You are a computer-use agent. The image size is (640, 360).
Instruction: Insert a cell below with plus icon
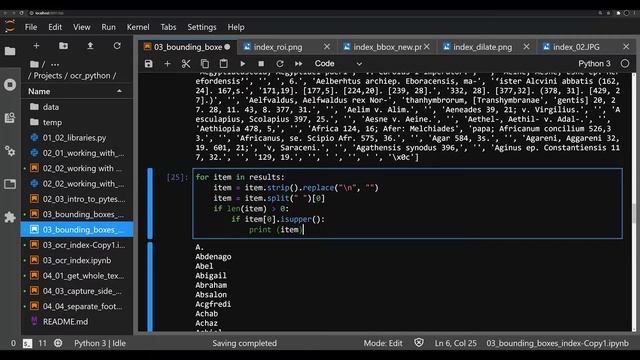[x=167, y=64]
